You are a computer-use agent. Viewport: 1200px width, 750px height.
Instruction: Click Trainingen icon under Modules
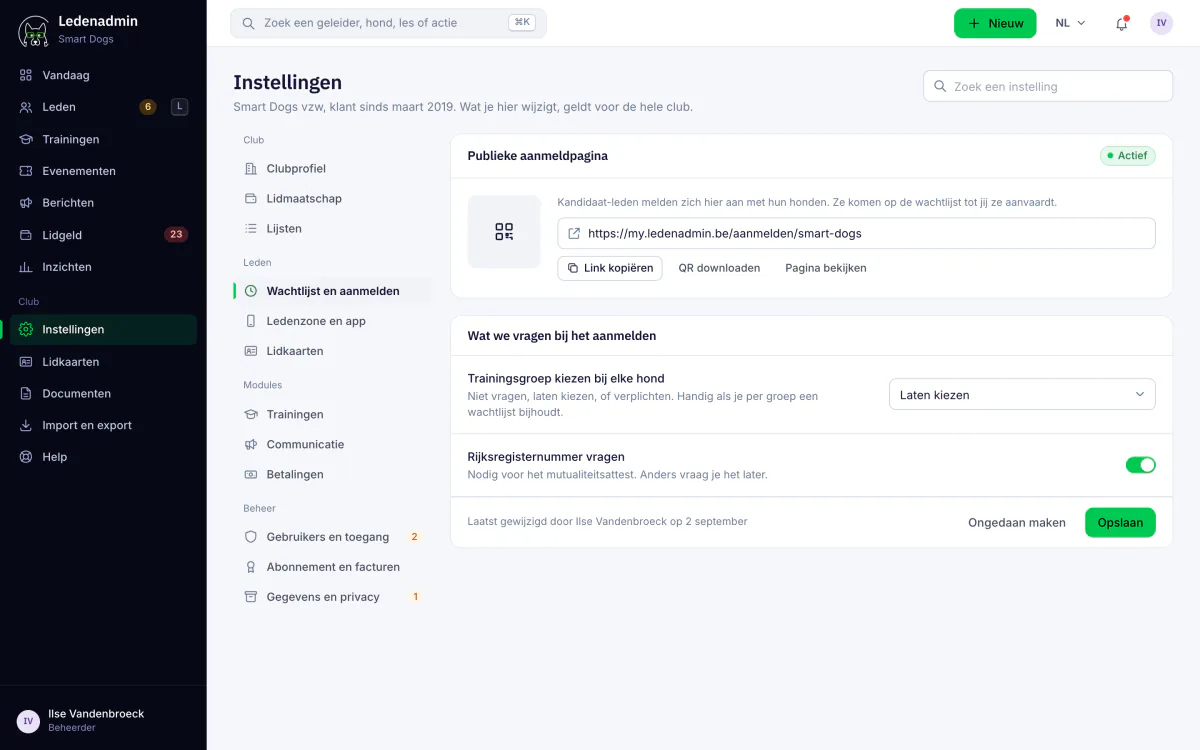[251, 414]
